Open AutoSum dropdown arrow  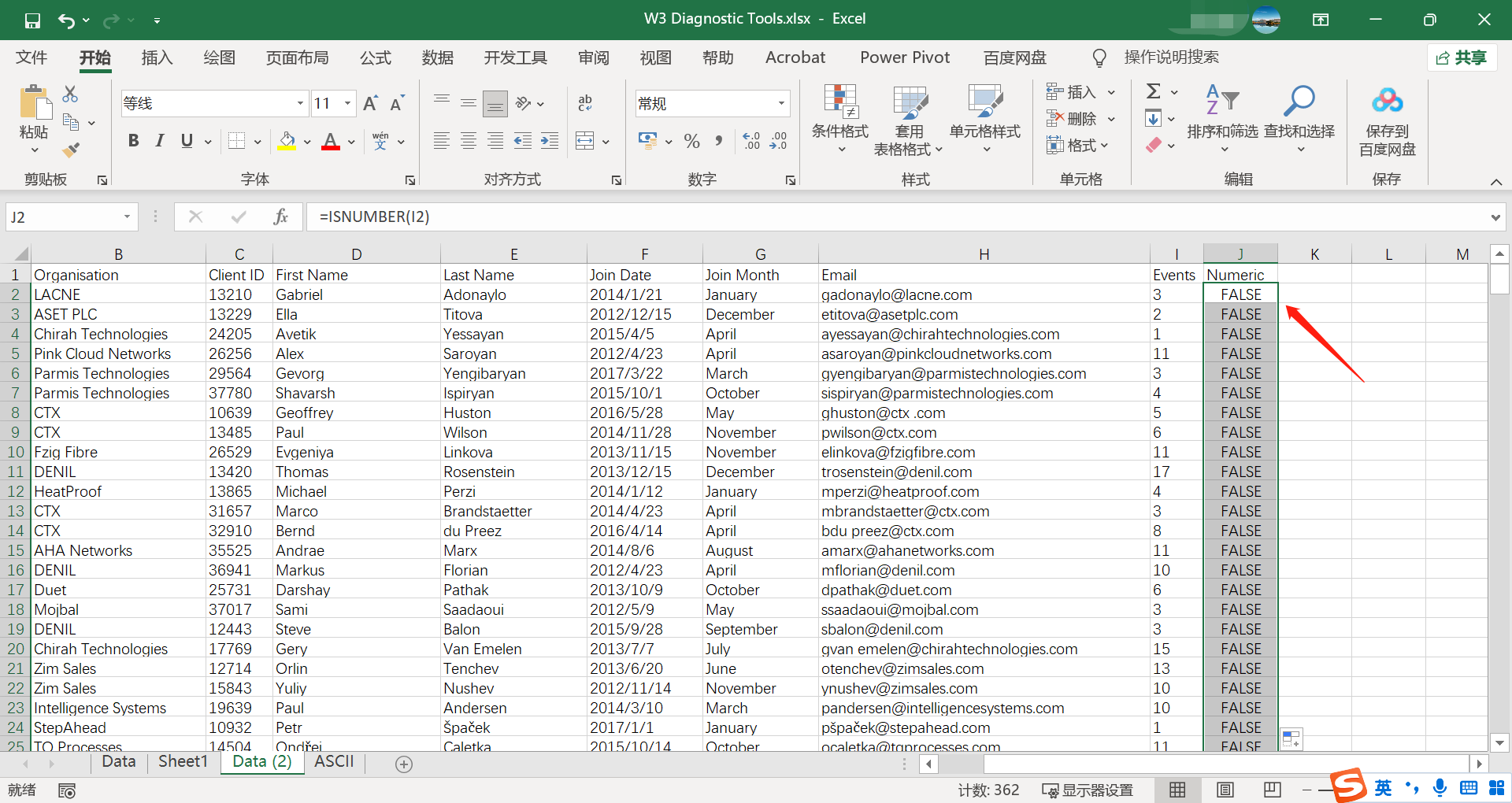click(1174, 92)
